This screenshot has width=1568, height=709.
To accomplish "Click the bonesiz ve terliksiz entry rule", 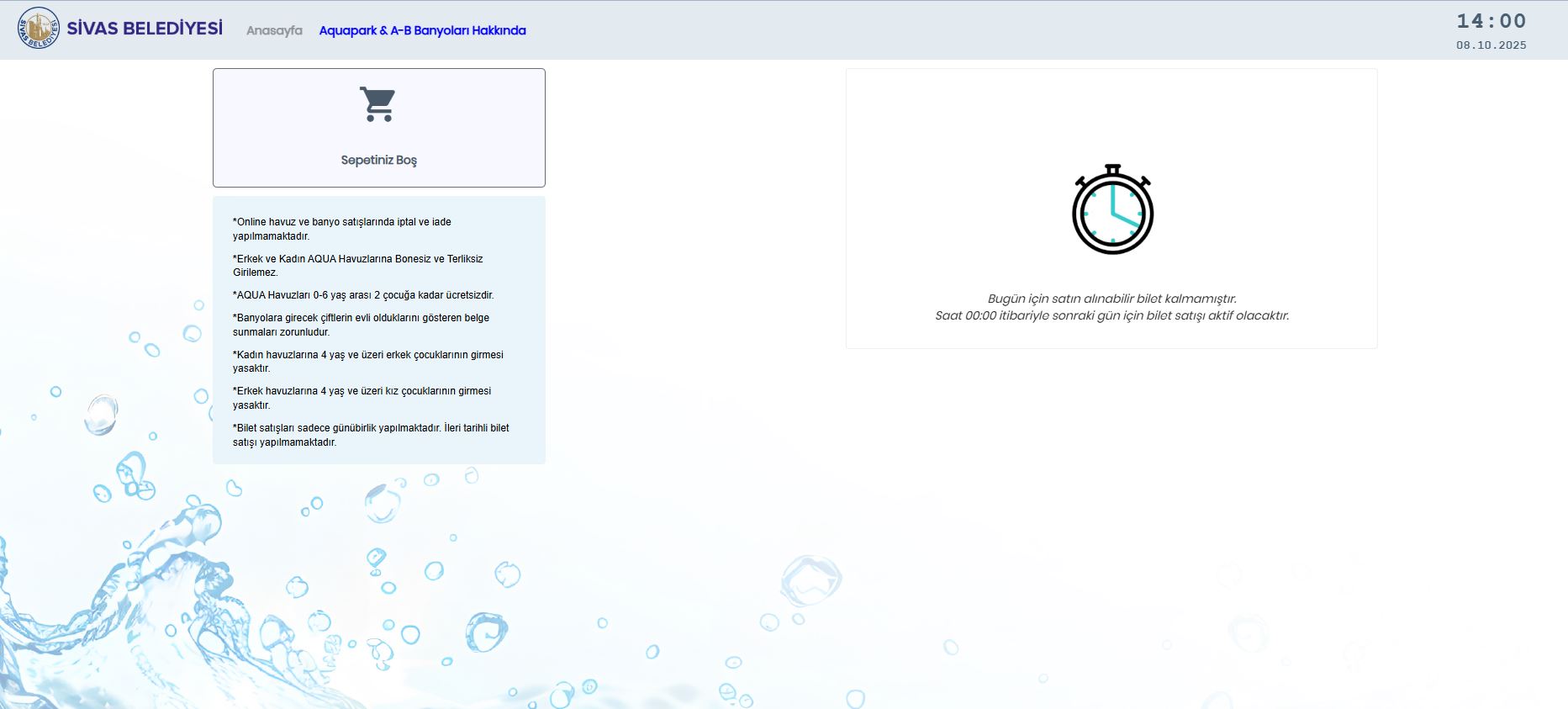I will click(x=357, y=265).
